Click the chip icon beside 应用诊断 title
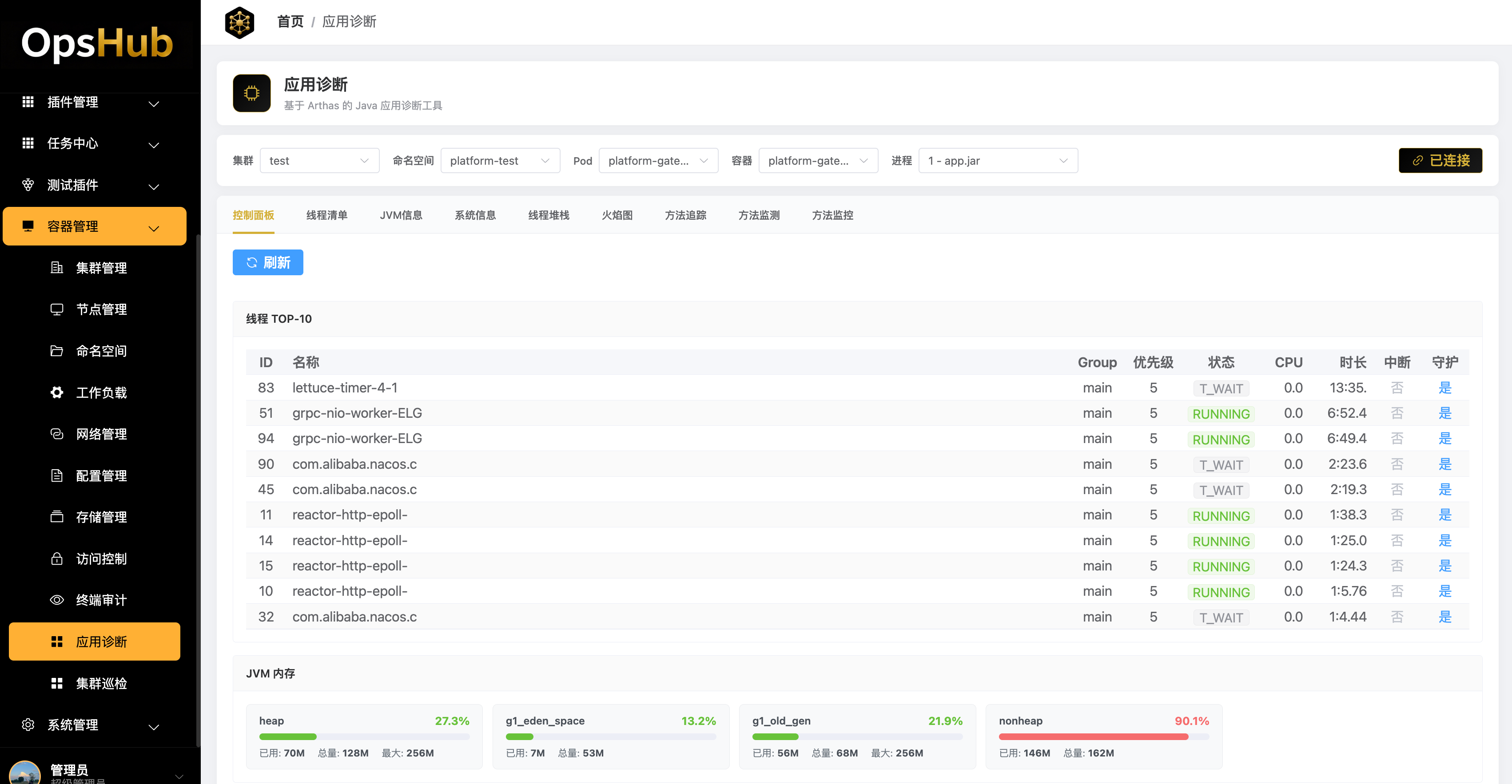 point(251,93)
